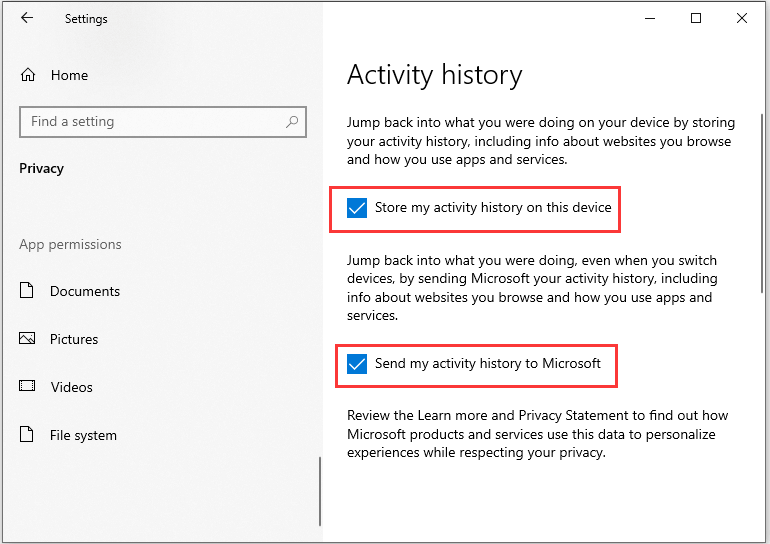Open the File system permissions page
The image size is (770, 544).
(83, 435)
